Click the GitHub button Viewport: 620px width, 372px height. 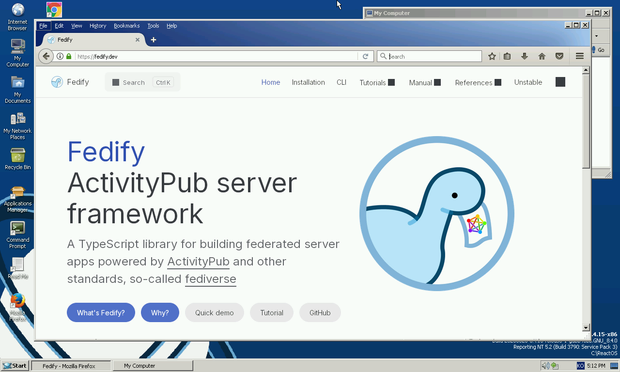320,312
